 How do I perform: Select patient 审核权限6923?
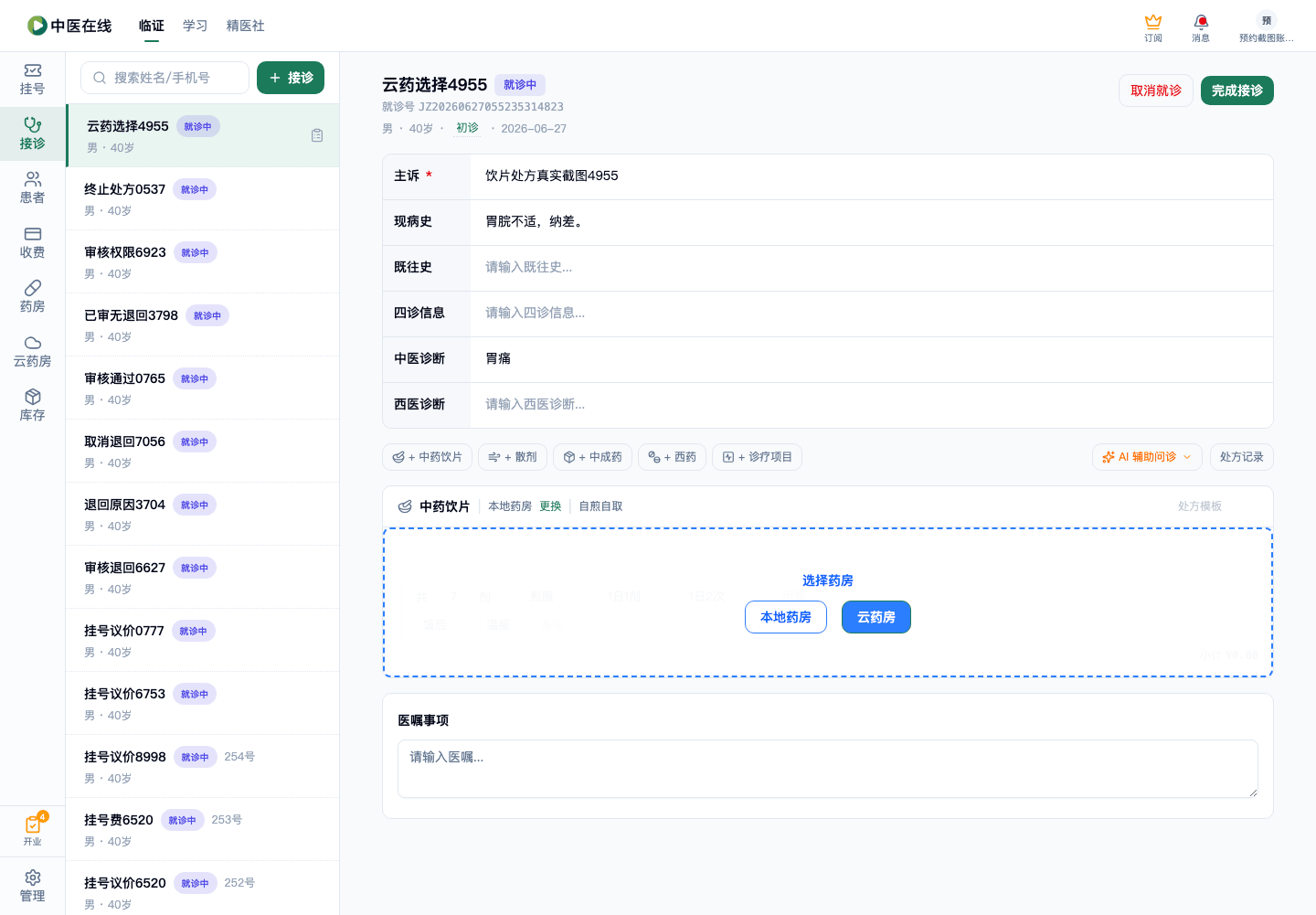203,261
